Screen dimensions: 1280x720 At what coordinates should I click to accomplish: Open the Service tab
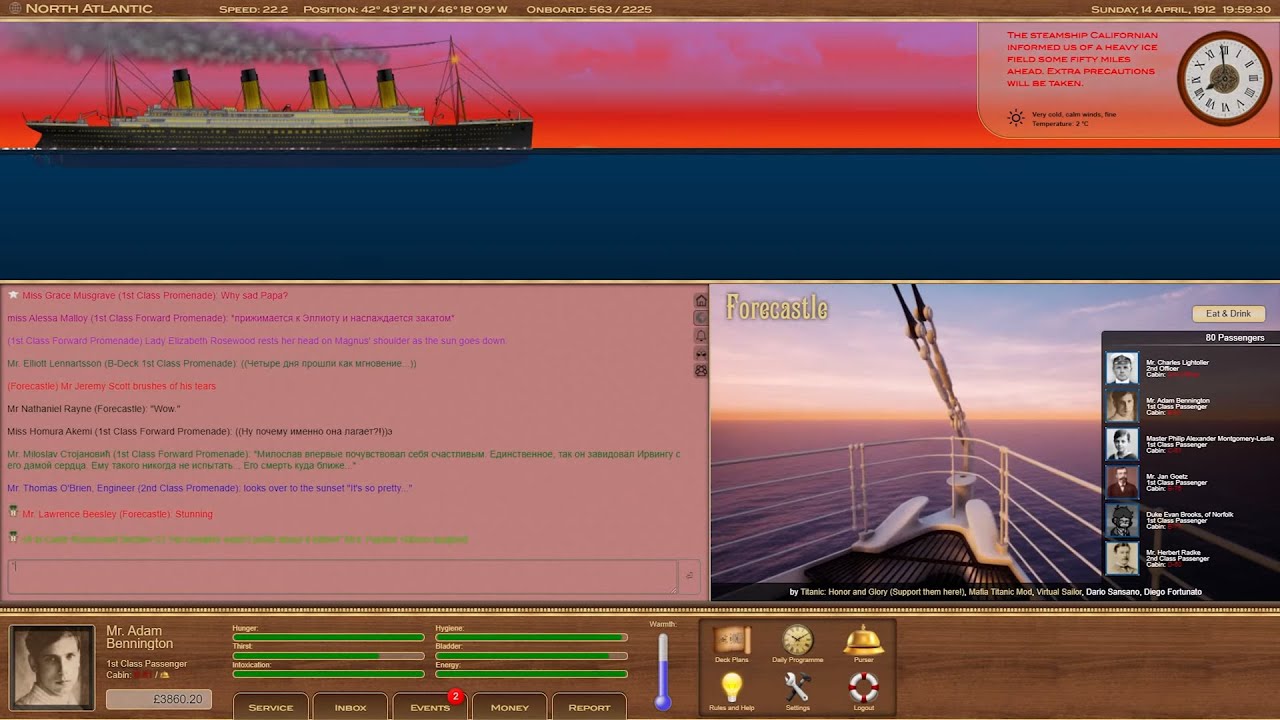click(x=270, y=706)
